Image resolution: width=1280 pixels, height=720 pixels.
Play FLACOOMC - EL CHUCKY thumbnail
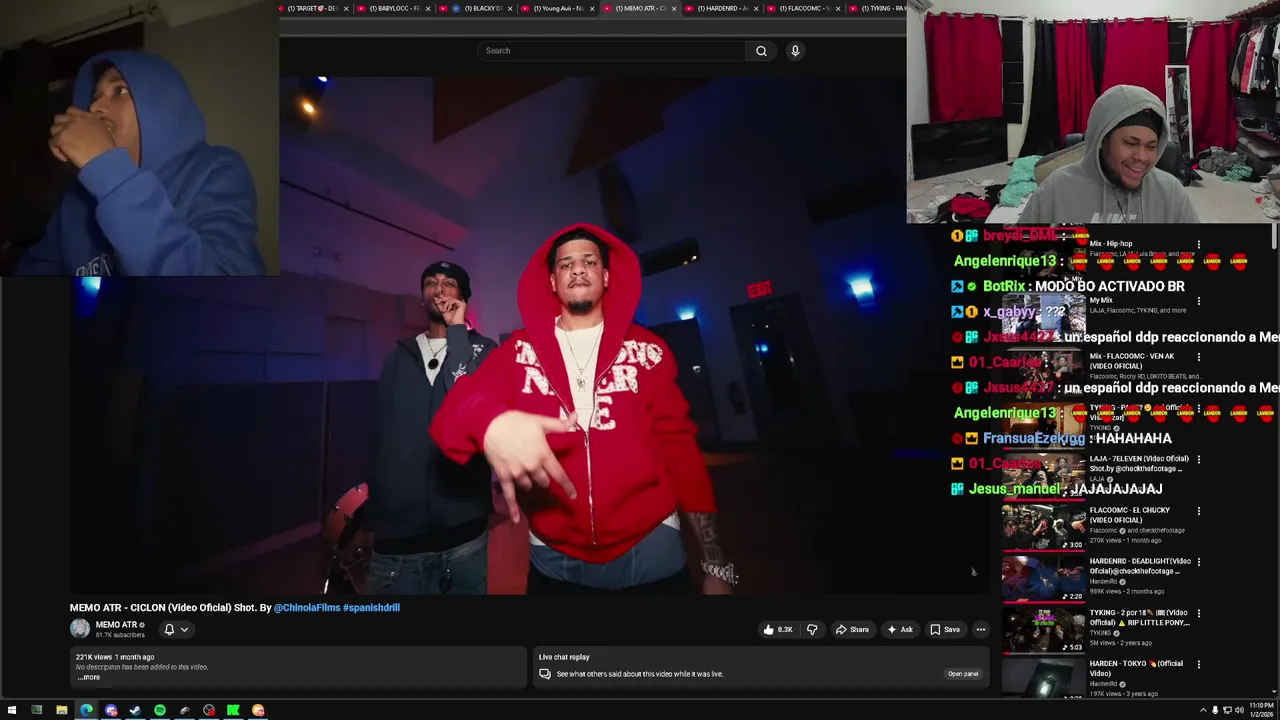1043,528
